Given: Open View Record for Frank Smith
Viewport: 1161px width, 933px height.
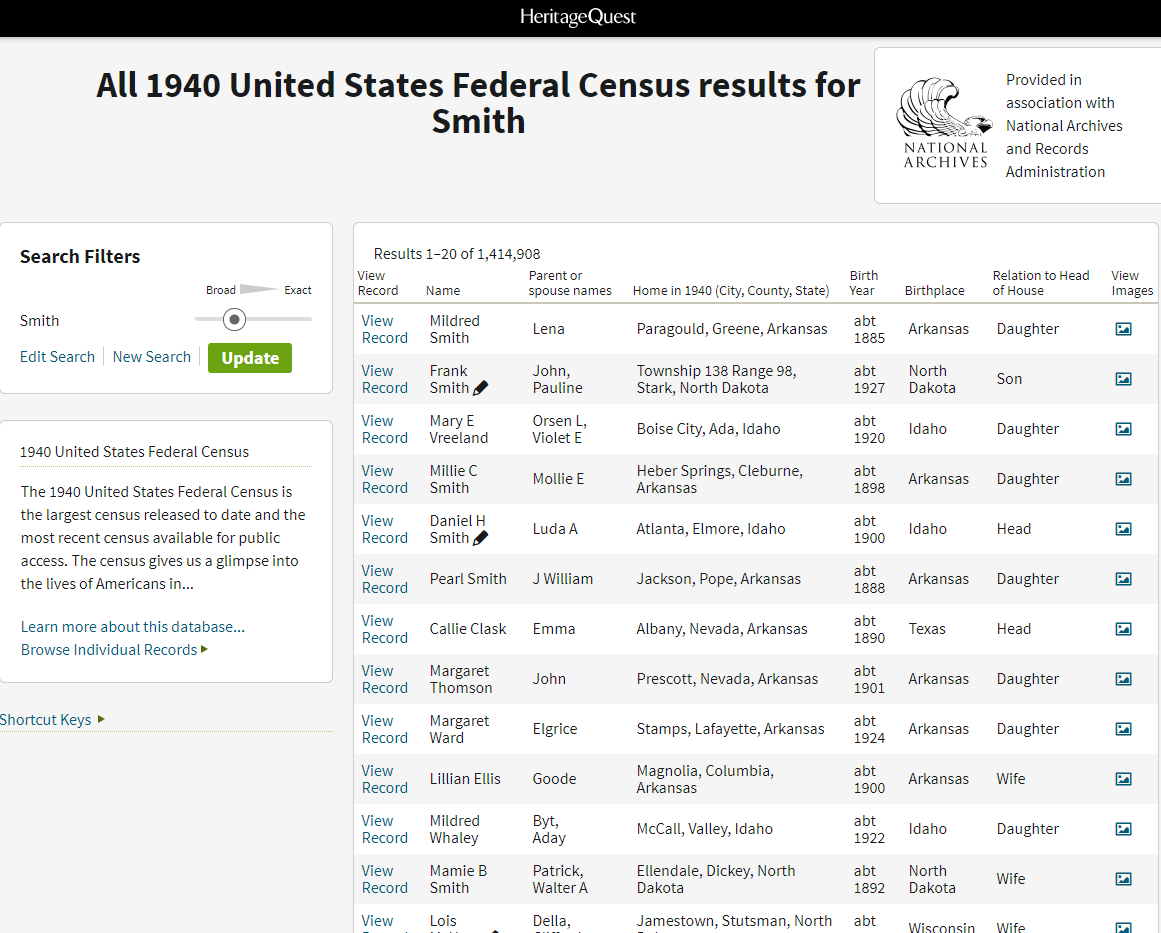Looking at the screenshot, I should pyautogui.click(x=384, y=379).
